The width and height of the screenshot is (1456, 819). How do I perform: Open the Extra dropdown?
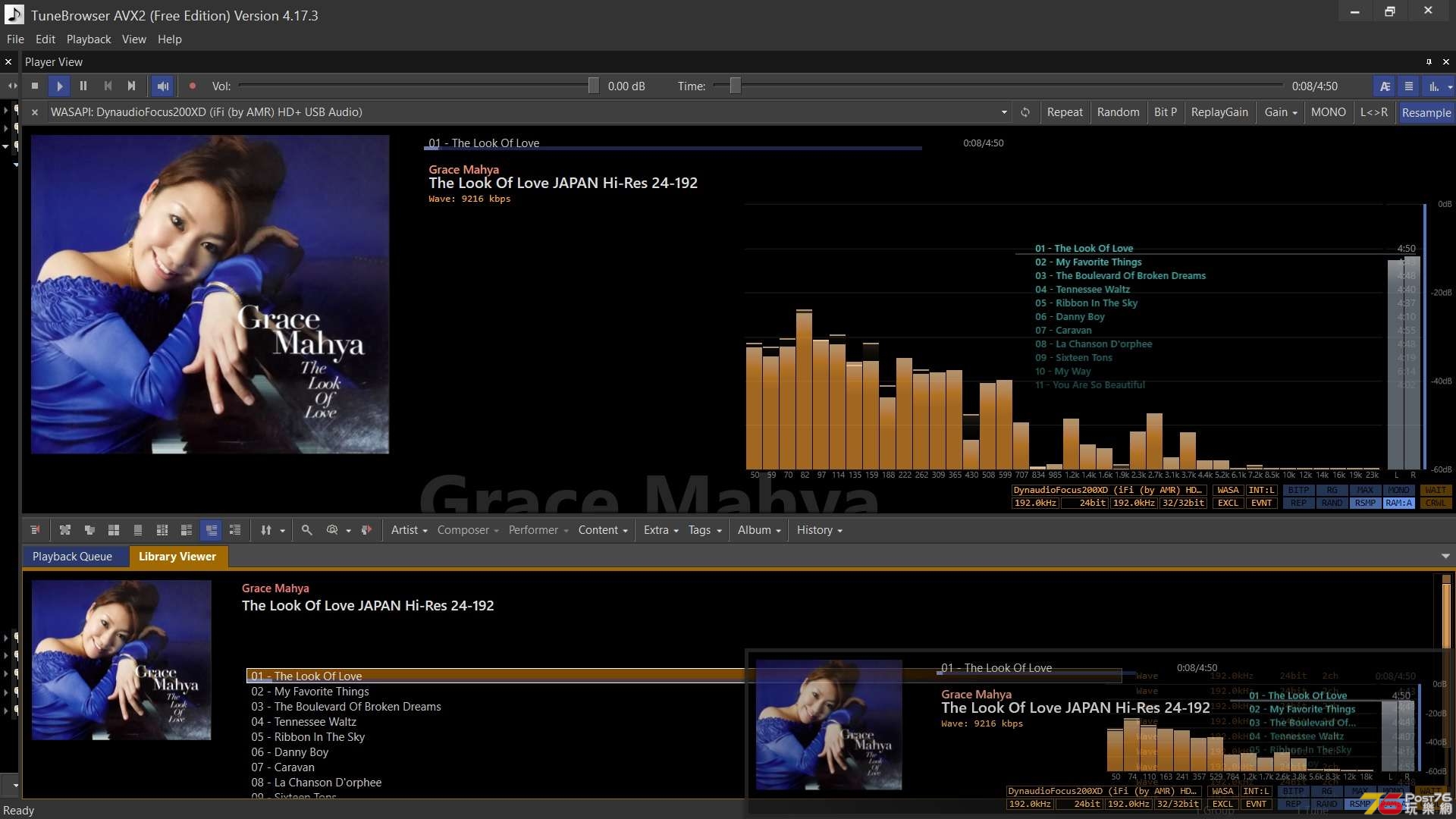tap(661, 530)
